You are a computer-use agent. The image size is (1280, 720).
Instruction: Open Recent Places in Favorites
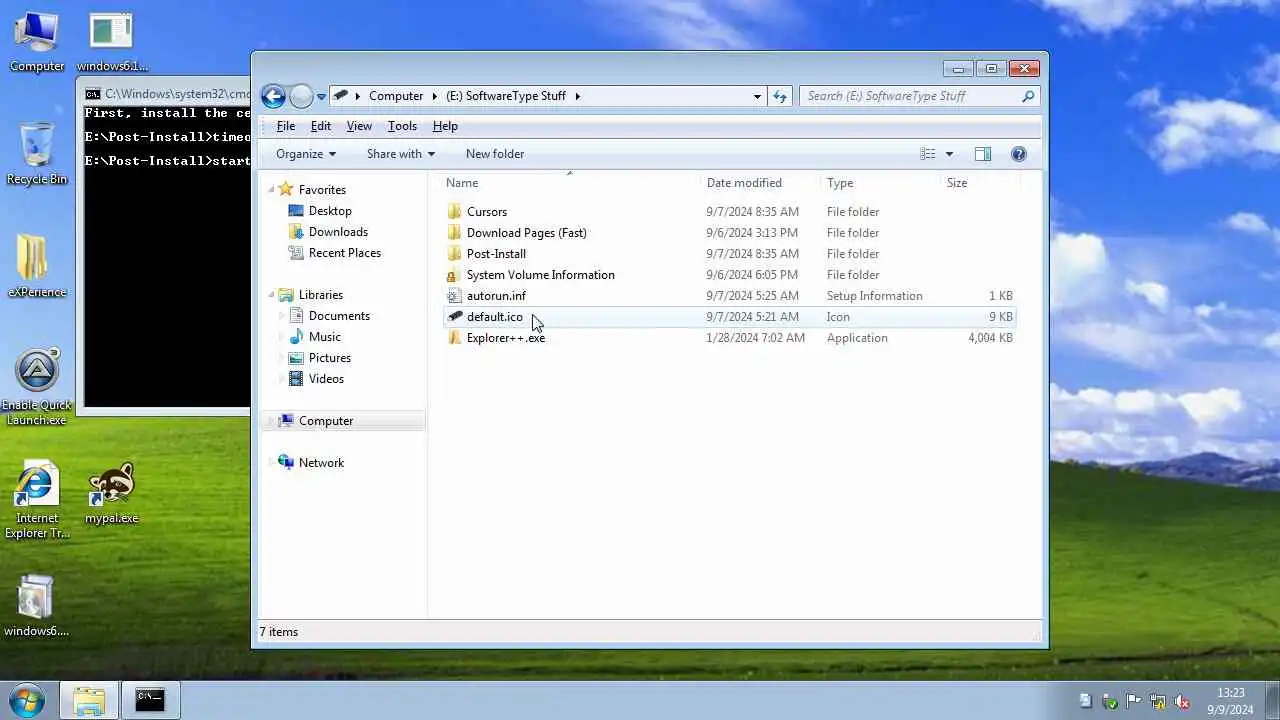pyautogui.click(x=345, y=253)
